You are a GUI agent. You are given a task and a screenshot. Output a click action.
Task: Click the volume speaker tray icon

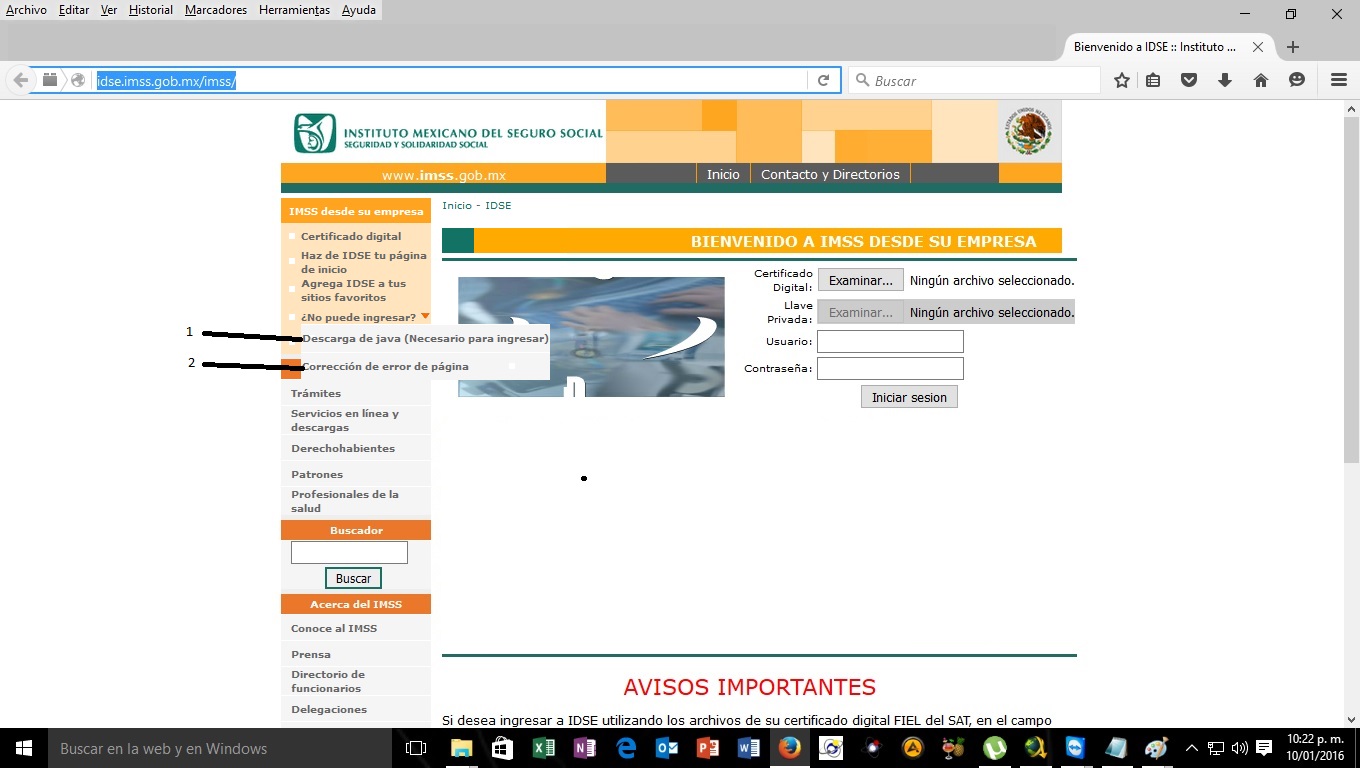point(1239,748)
